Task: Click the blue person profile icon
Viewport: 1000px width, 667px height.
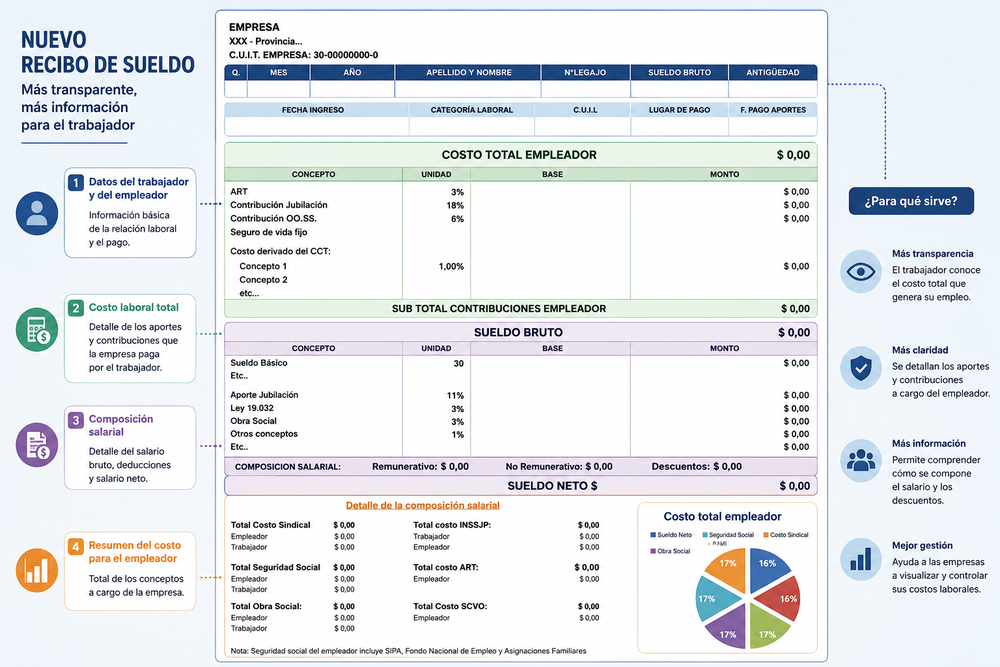Action: pyautogui.click(x=37, y=213)
